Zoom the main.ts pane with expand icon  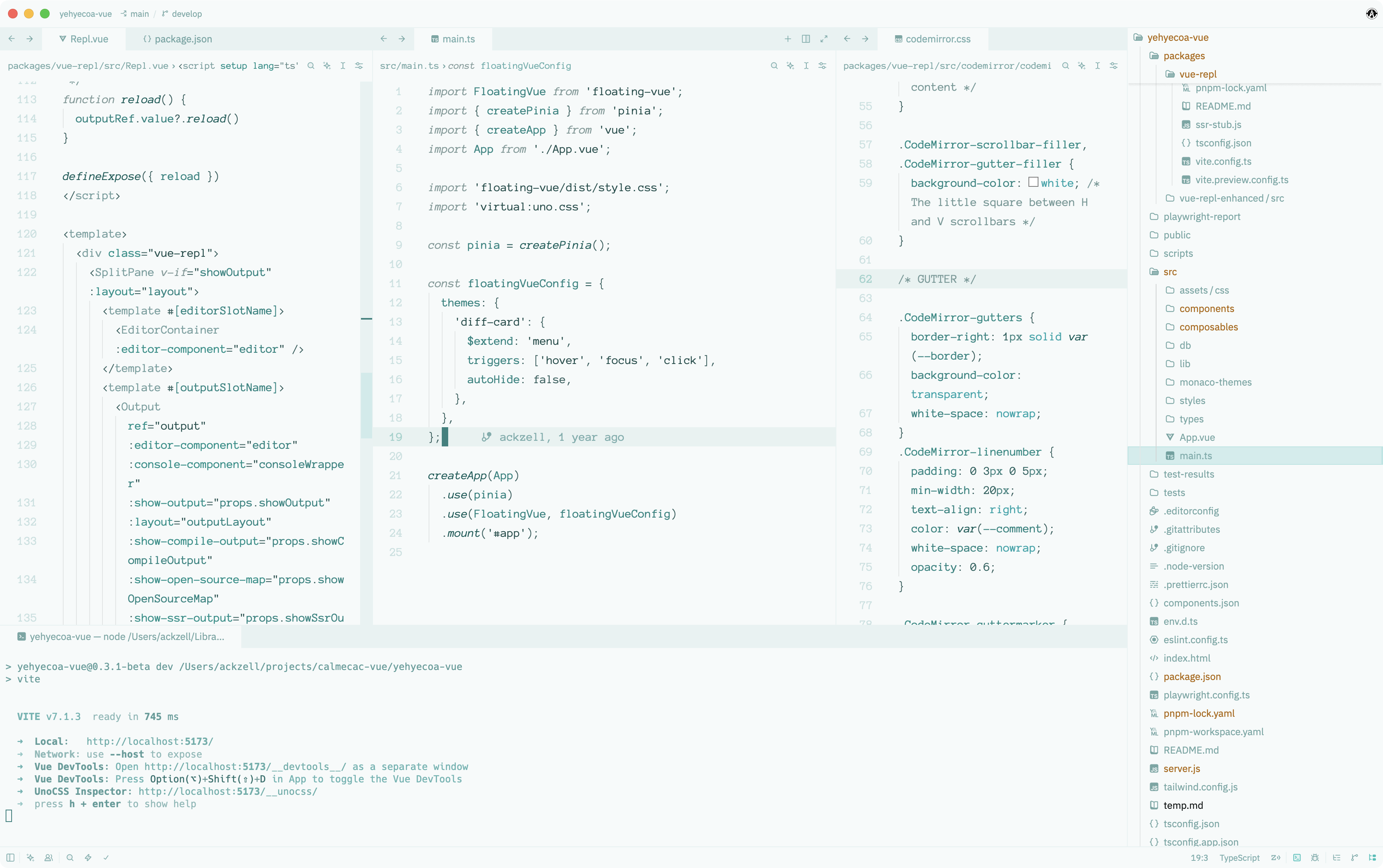824,39
